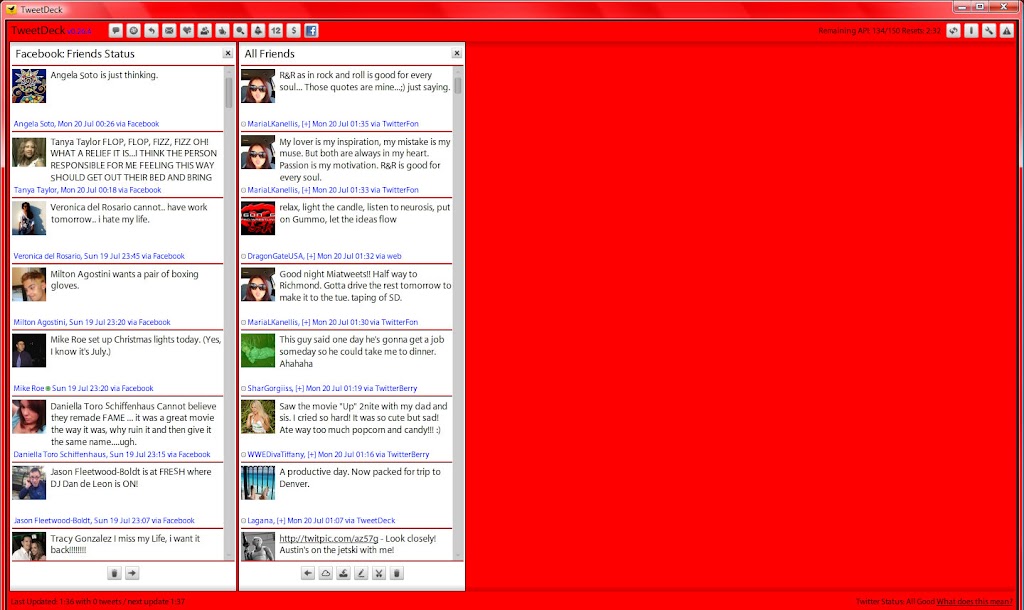Mark SharGorgiiss tweet as read circle
The height and width of the screenshot is (610, 1024).
click(244, 389)
